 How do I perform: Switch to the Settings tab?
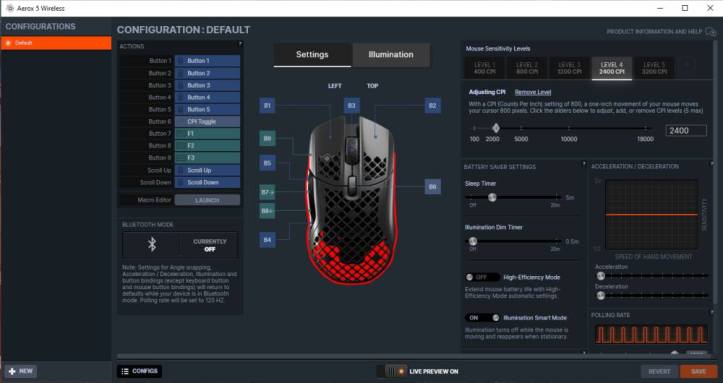pyautogui.click(x=312, y=55)
